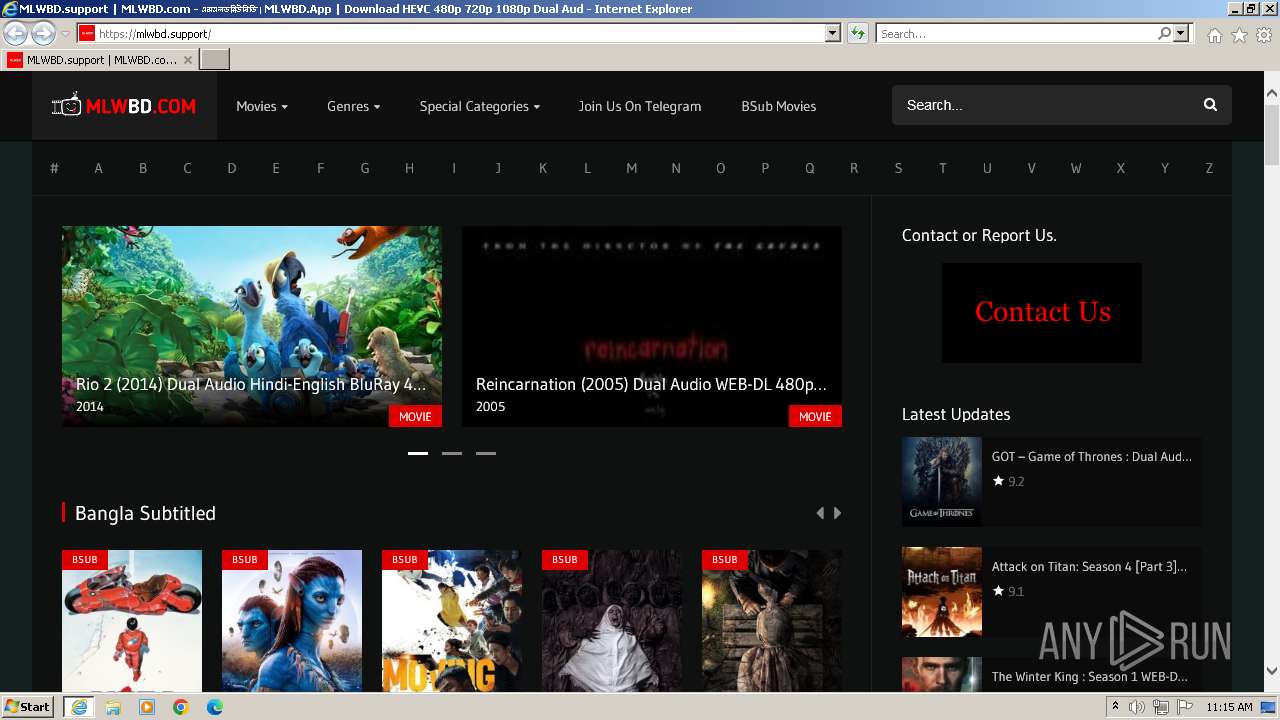Click the 9.1 star rating for Attack on Titan
The image size is (1280, 720).
(x=1008, y=591)
